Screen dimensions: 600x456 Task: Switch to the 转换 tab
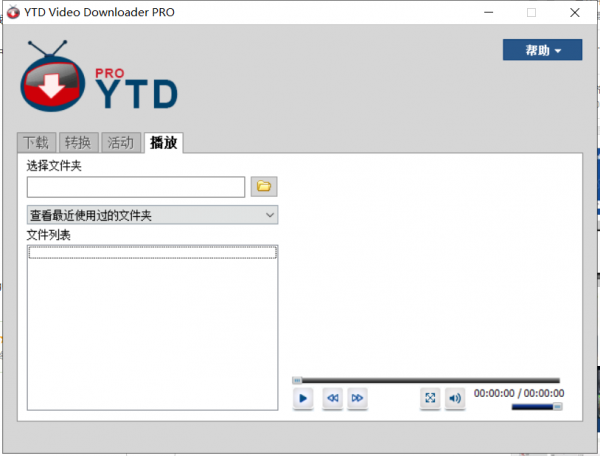(x=78, y=143)
